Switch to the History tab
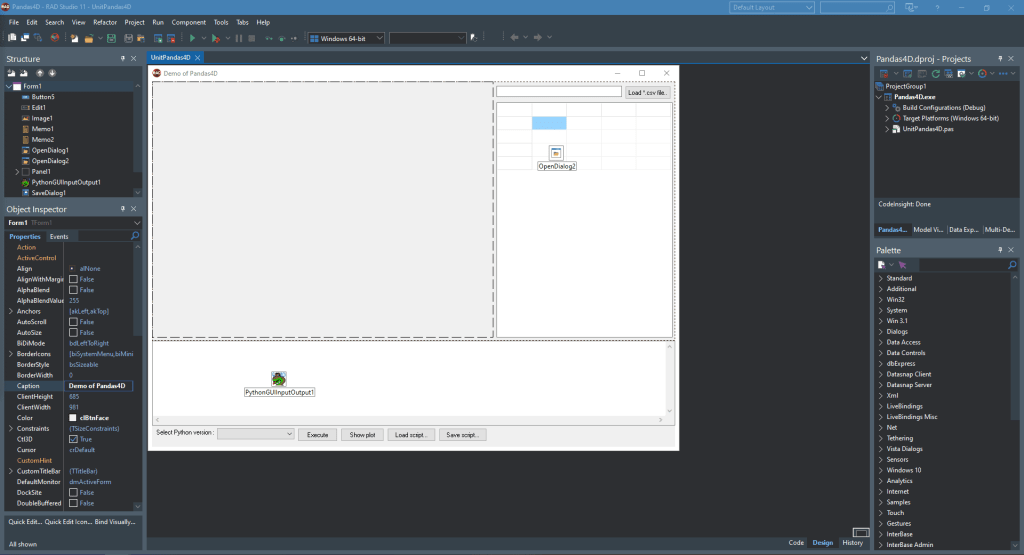 coord(852,543)
